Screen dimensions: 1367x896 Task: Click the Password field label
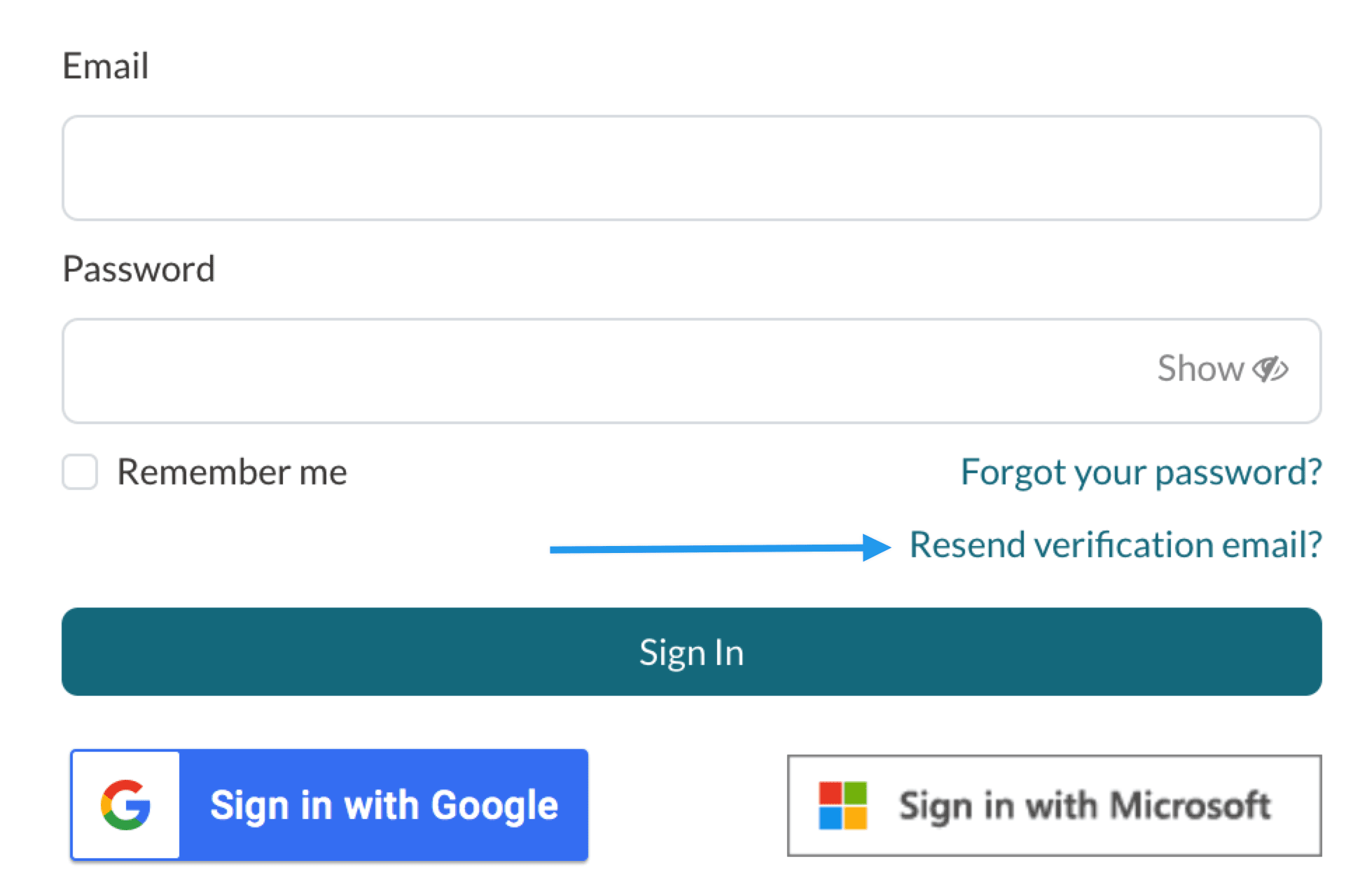point(138,268)
